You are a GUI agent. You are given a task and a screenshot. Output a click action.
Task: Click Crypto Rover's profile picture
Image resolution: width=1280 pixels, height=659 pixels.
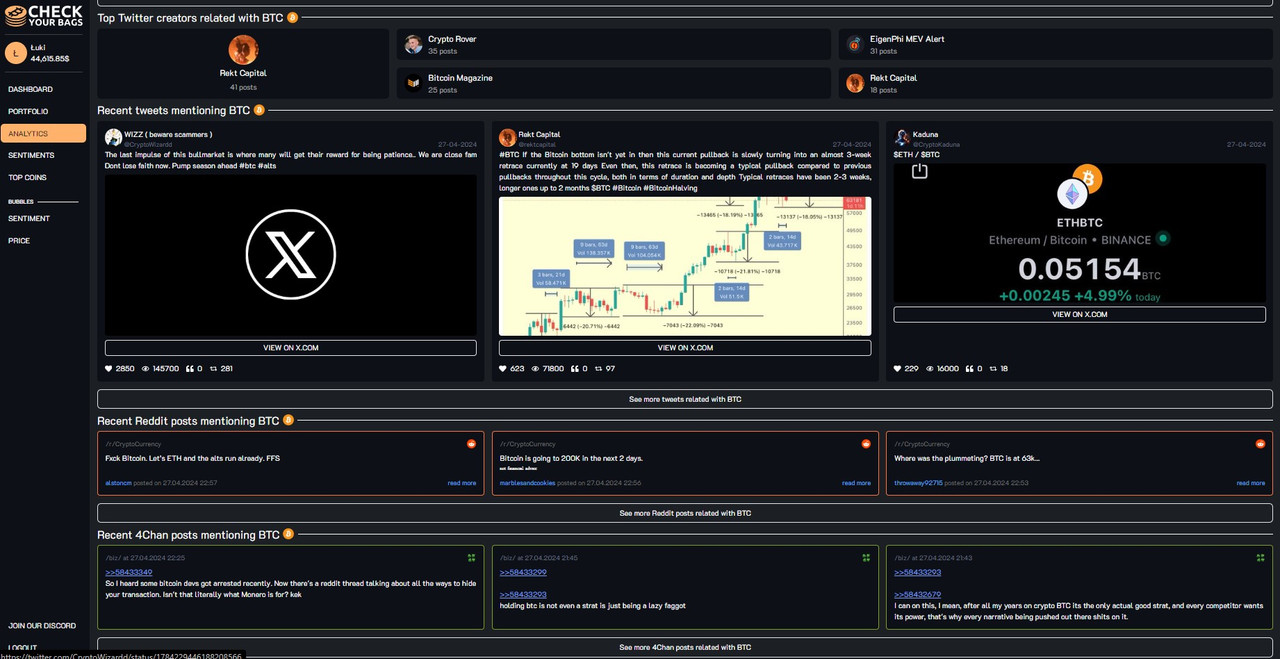413,44
